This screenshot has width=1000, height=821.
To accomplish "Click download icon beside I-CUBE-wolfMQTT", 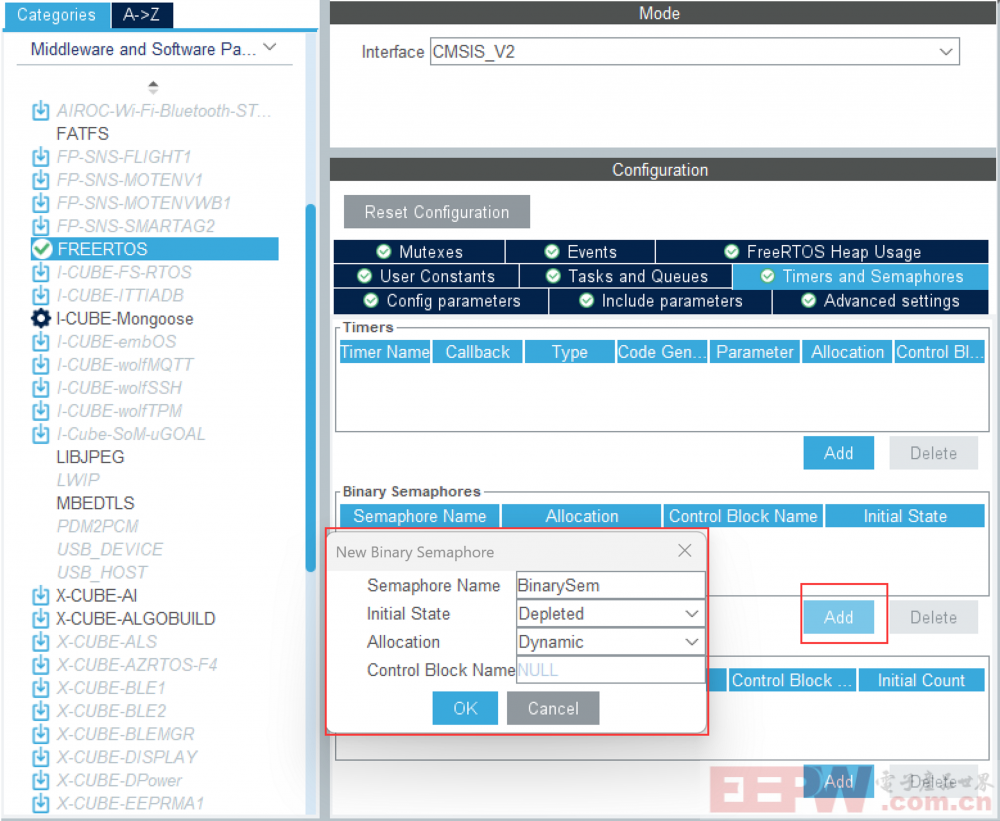I will point(40,365).
